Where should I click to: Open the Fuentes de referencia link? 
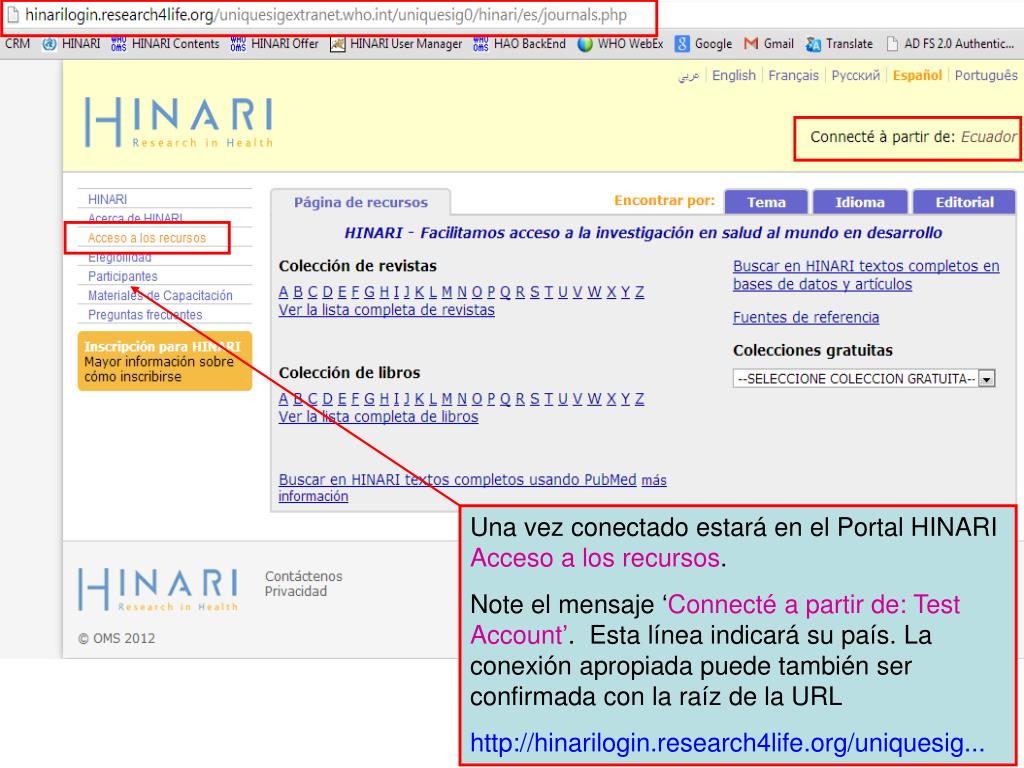click(806, 317)
